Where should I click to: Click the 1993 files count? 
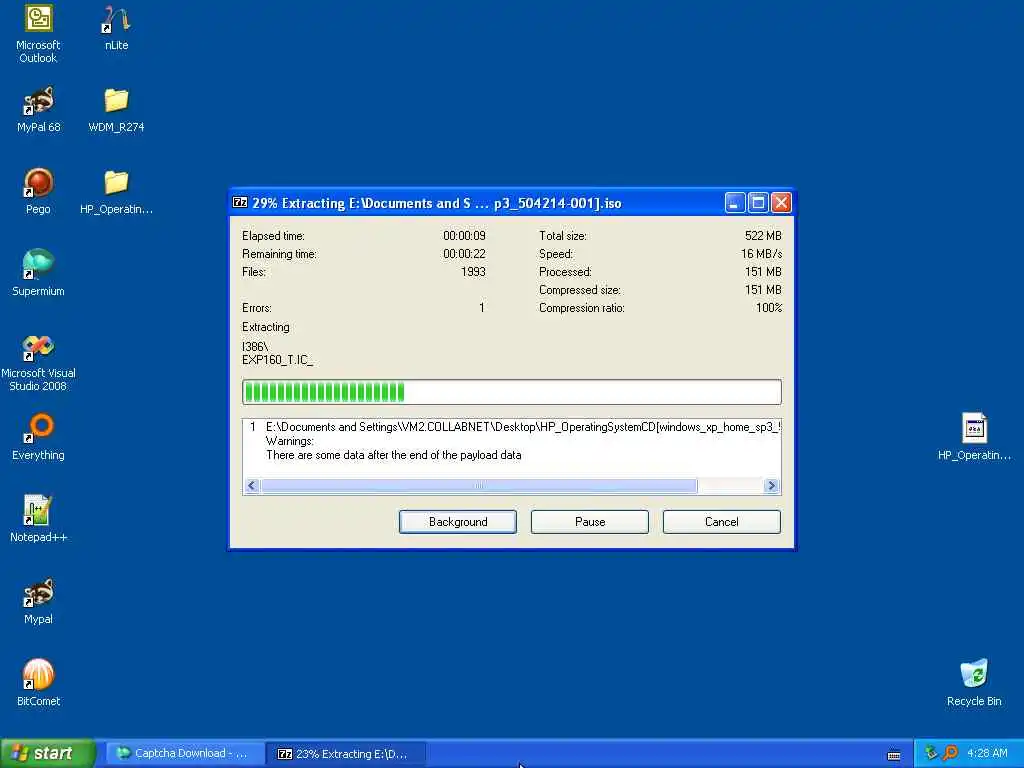click(473, 272)
